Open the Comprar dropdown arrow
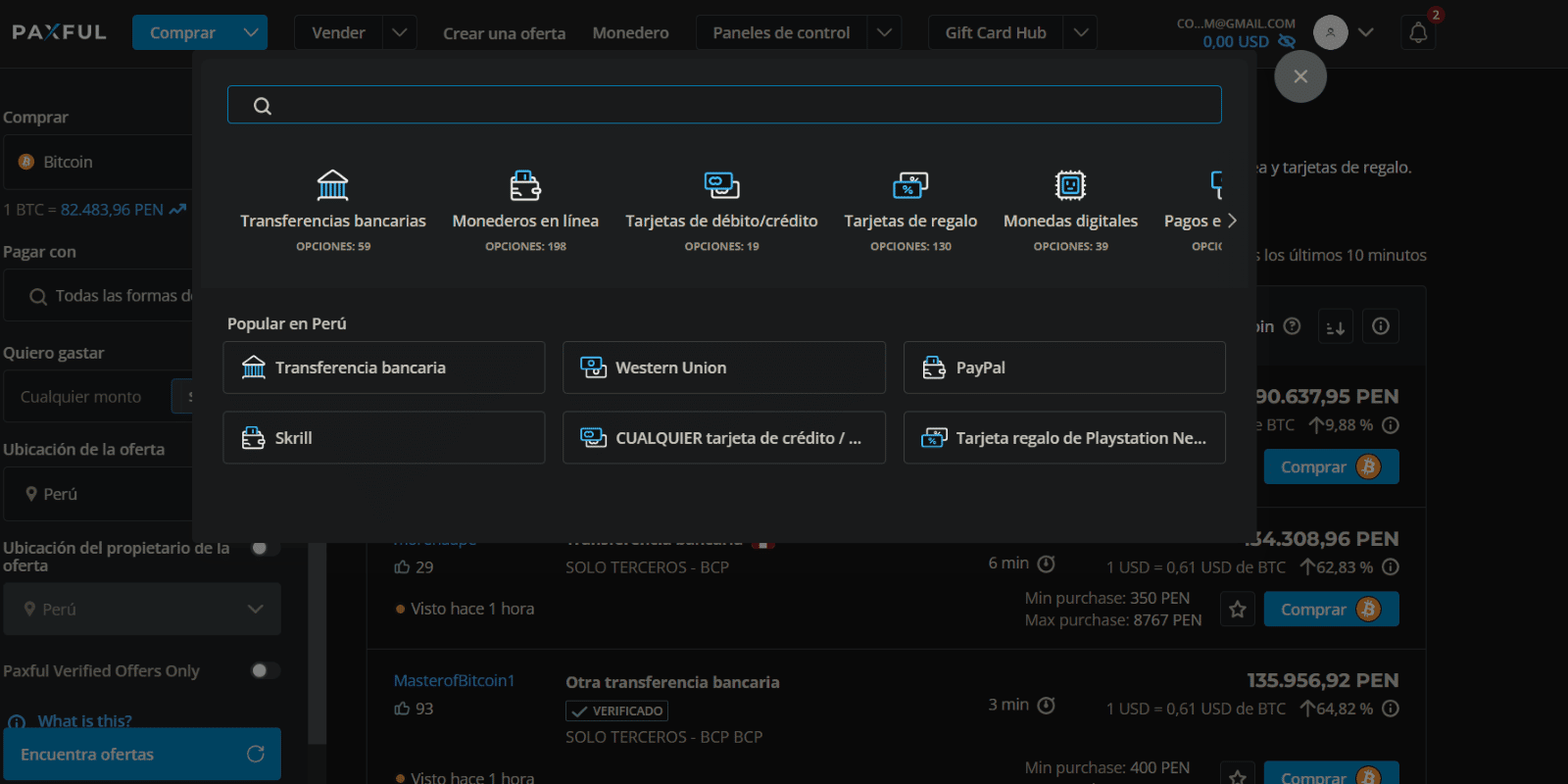The width and height of the screenshot is (1568, 784). [x=251, y=32]
